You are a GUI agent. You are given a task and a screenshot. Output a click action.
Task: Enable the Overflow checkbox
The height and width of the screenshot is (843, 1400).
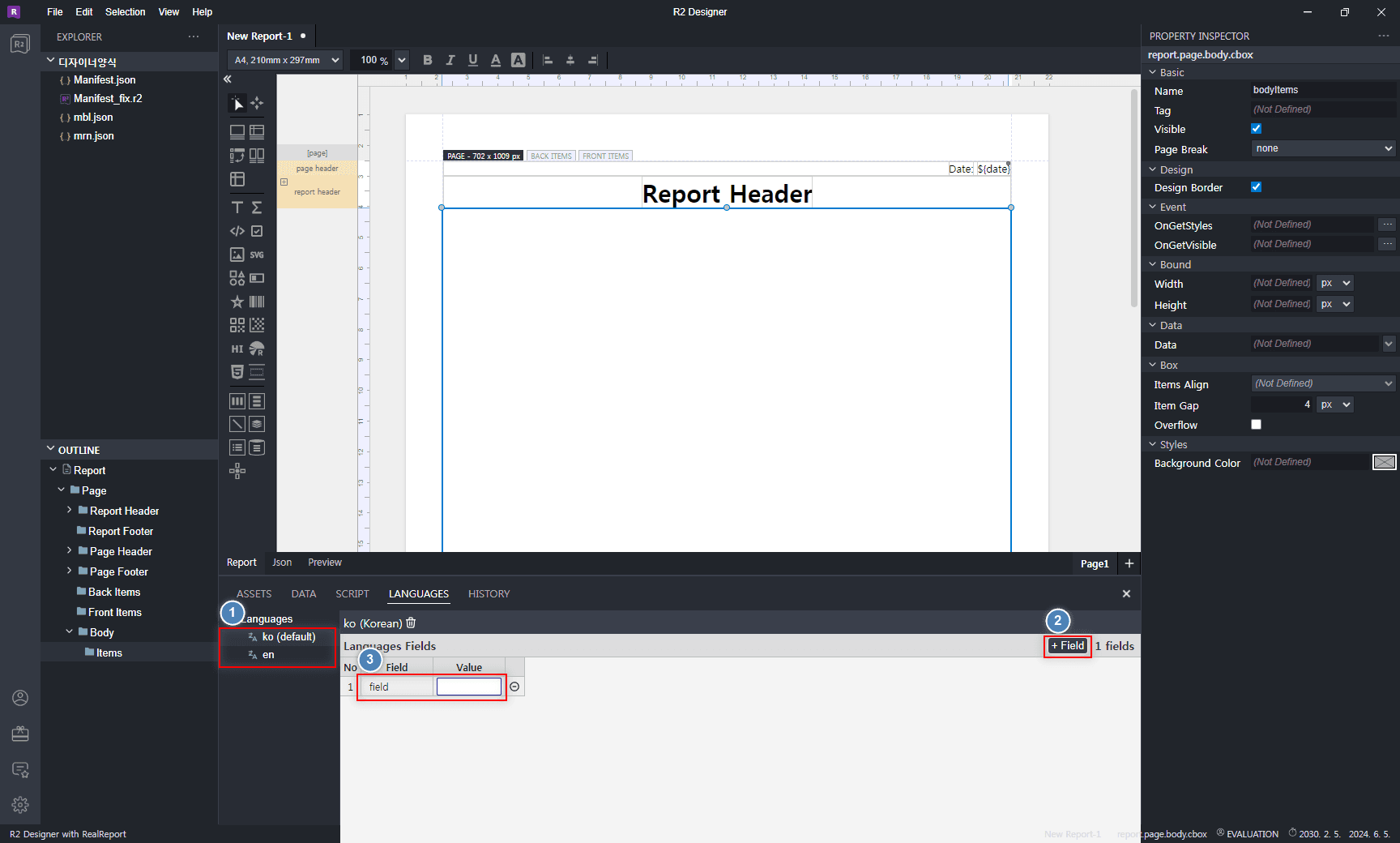click(1256, 425)
